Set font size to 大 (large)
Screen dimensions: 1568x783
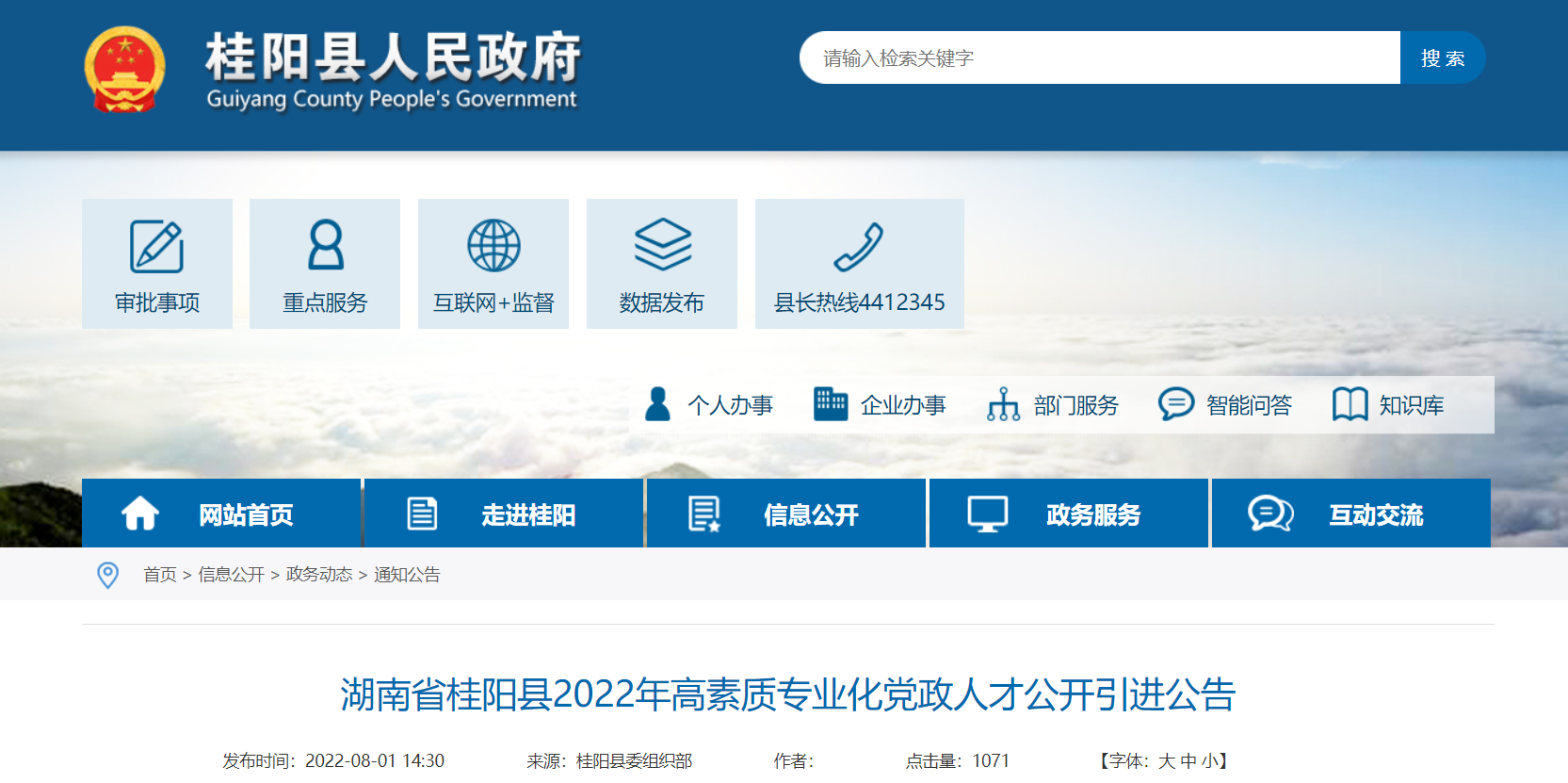click(x=1167, y=761)
